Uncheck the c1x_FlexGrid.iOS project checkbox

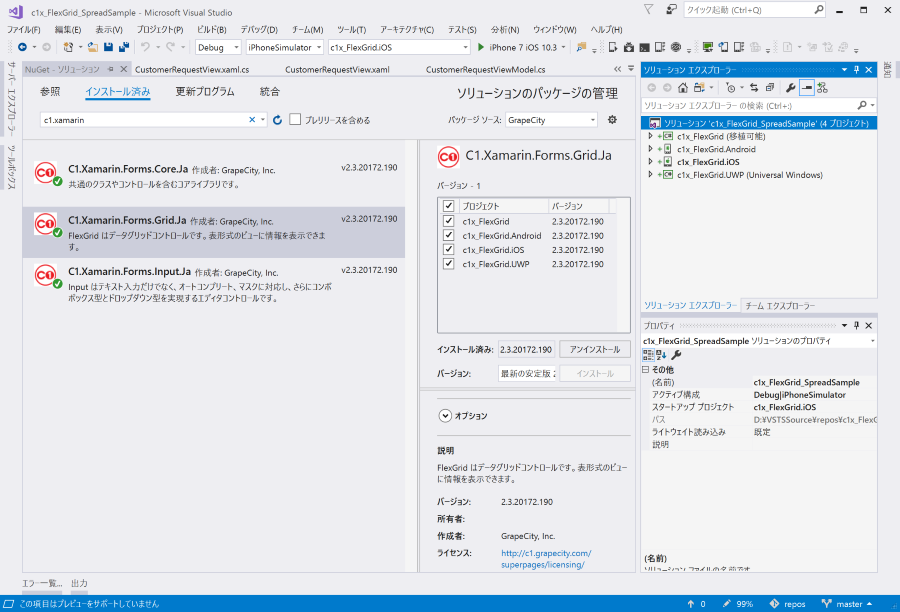tap(449, 249)
